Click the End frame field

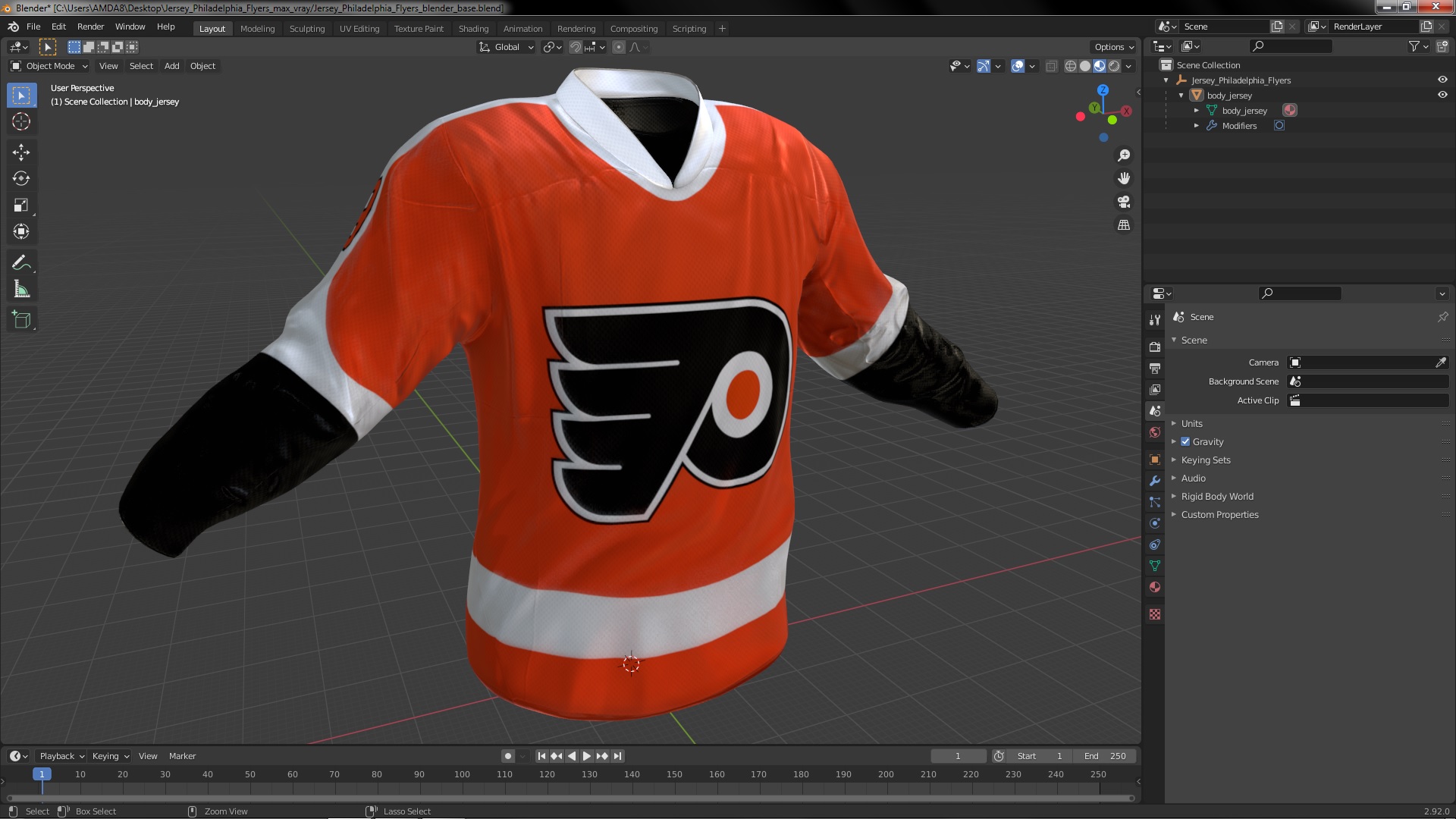coord(1105,756)
